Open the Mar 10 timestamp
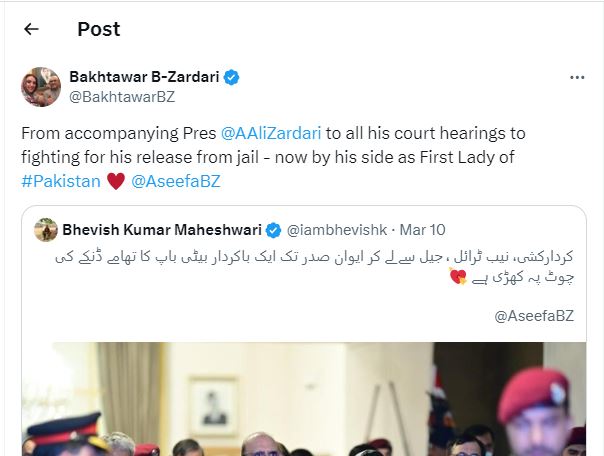Viewport: 604px width, 456px height. [x=423, y=230]
